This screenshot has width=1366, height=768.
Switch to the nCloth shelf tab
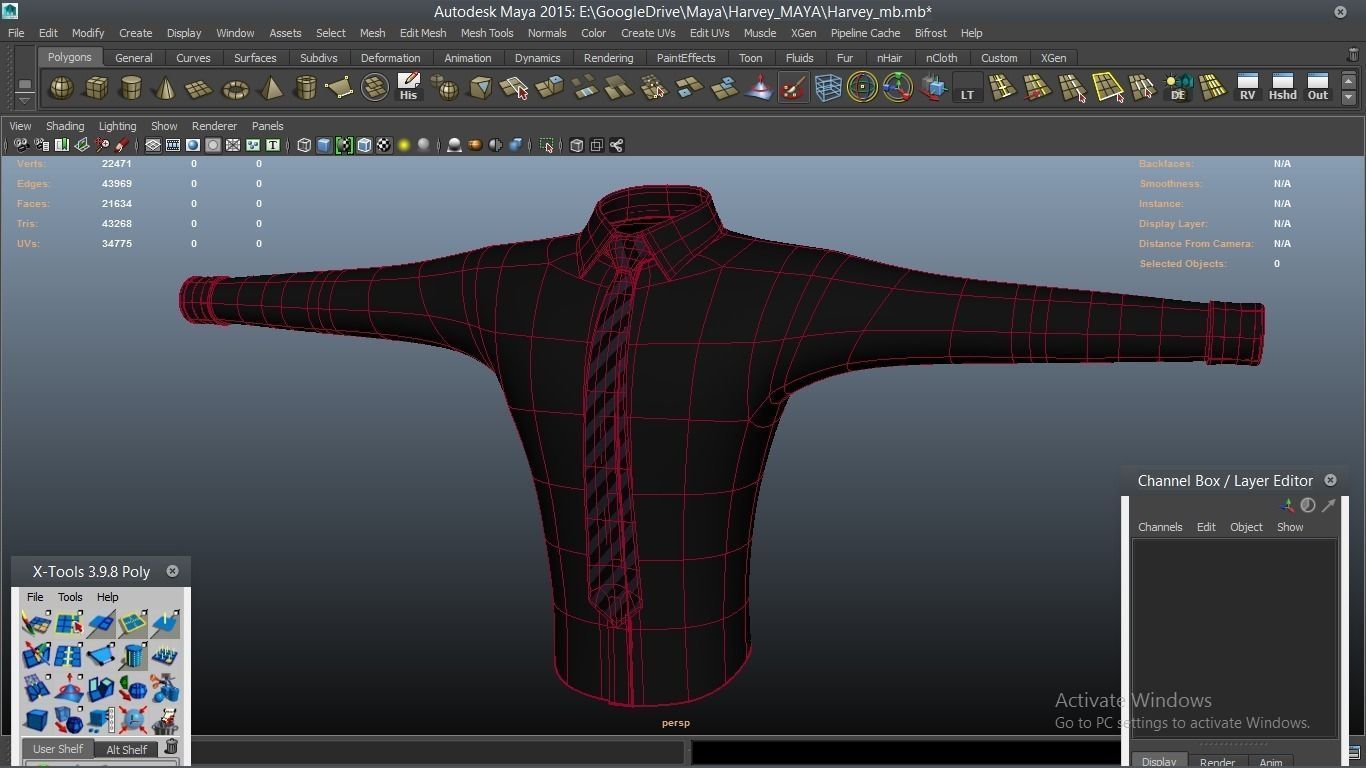tap(942, 58)
